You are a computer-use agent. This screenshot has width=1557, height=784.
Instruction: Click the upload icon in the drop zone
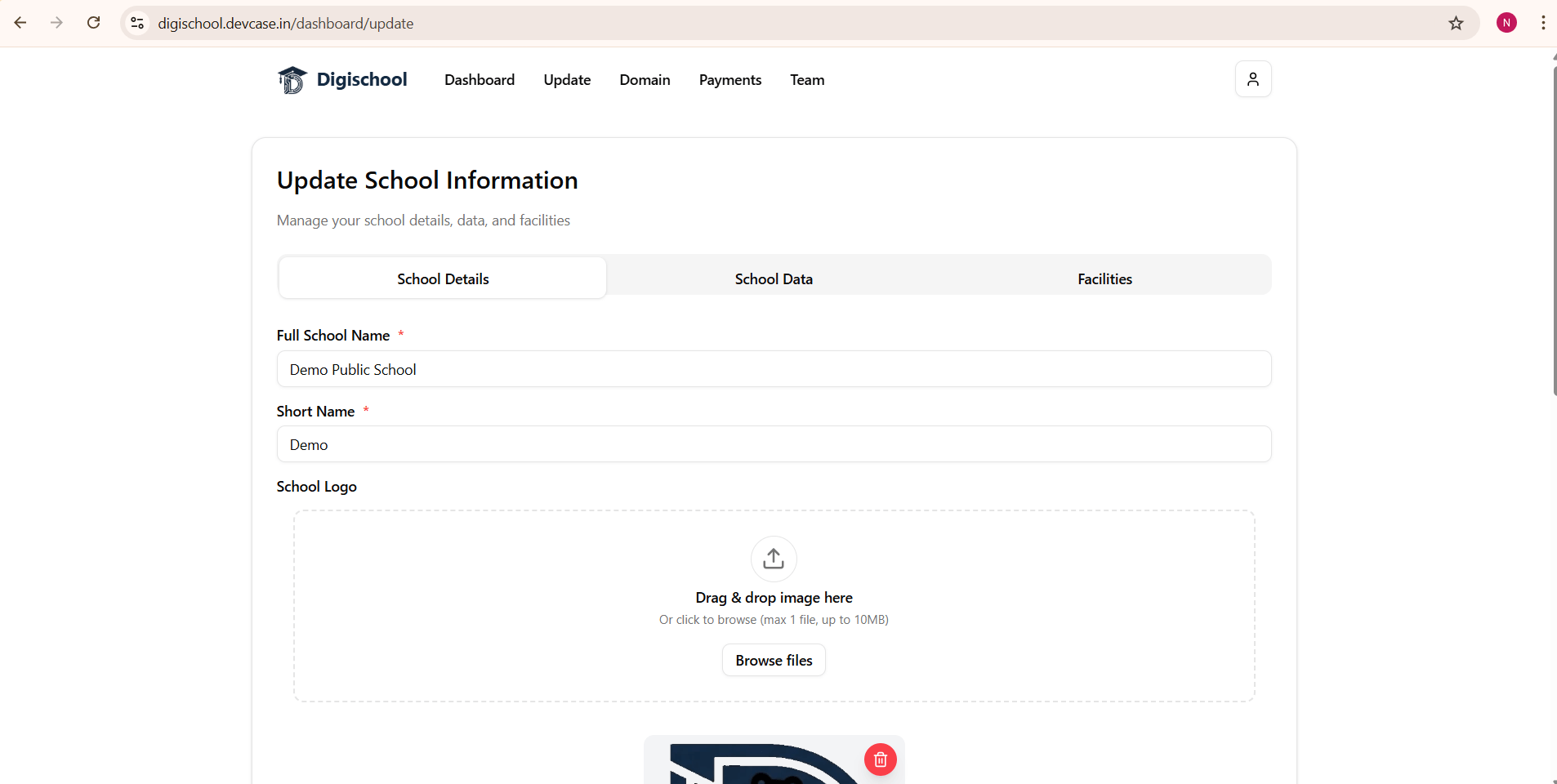point(774,559)
